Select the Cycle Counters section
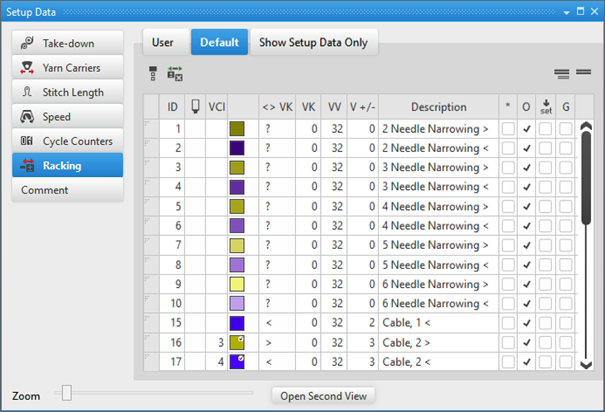The image size is (605, 412). [x=68, y=141]
